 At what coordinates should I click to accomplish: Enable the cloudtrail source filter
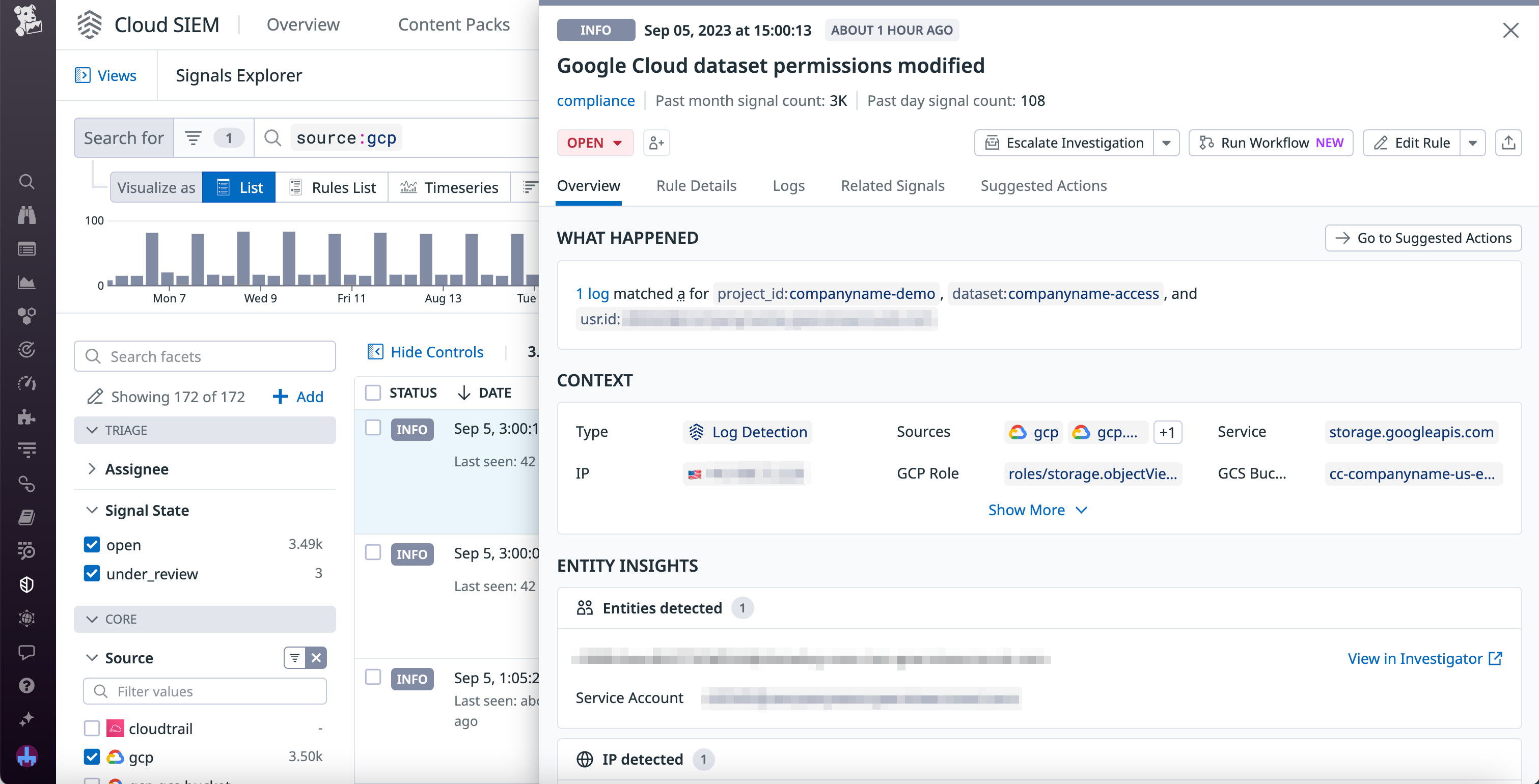[x=91, y=728]
